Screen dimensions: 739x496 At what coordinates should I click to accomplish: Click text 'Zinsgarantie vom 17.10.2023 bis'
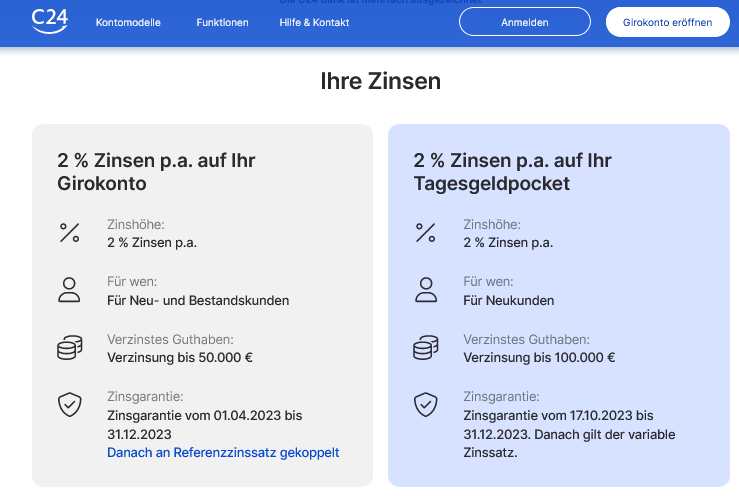point(558,415)
